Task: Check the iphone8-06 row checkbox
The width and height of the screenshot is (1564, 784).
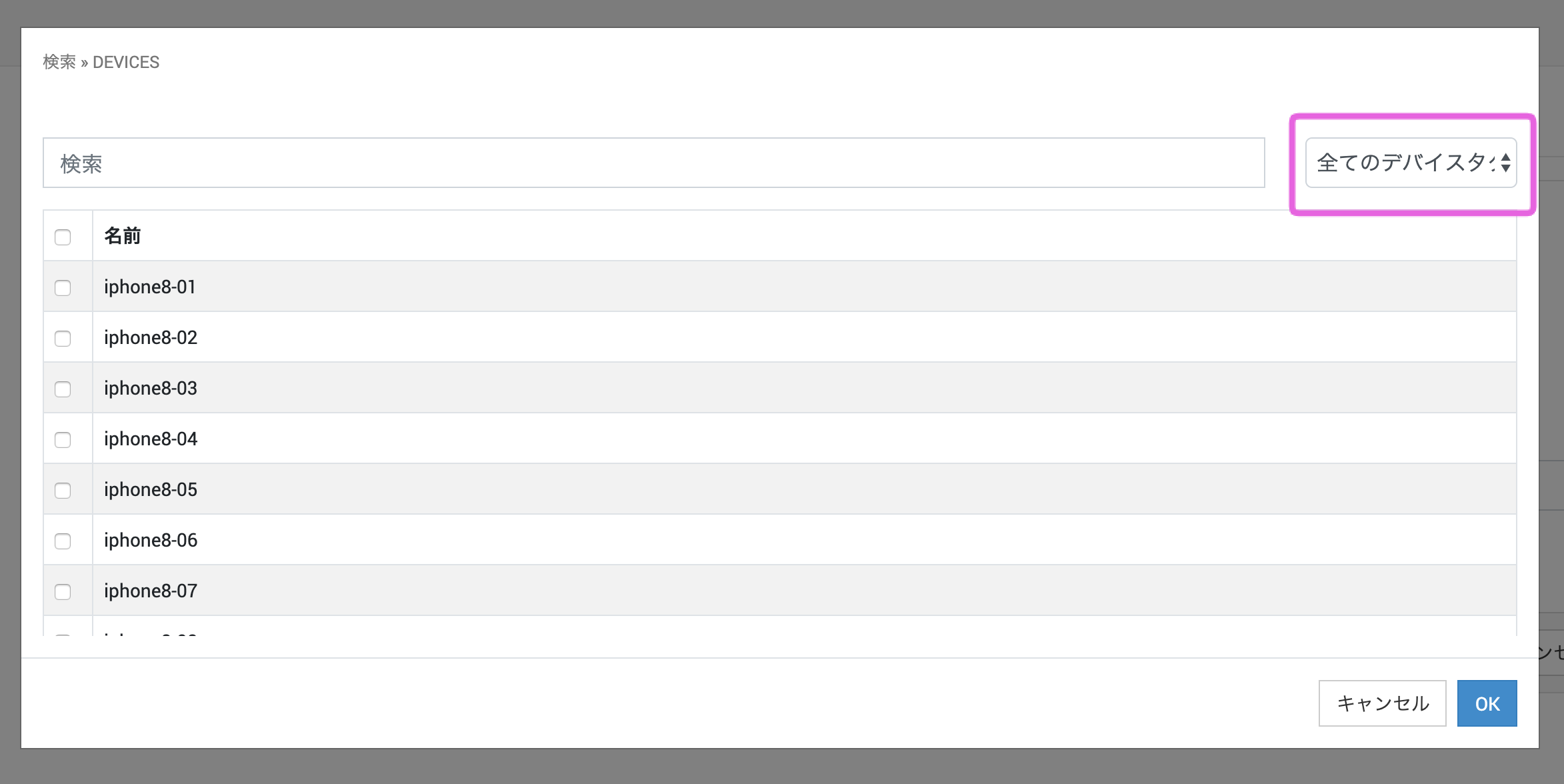Action: pos(63,541)
